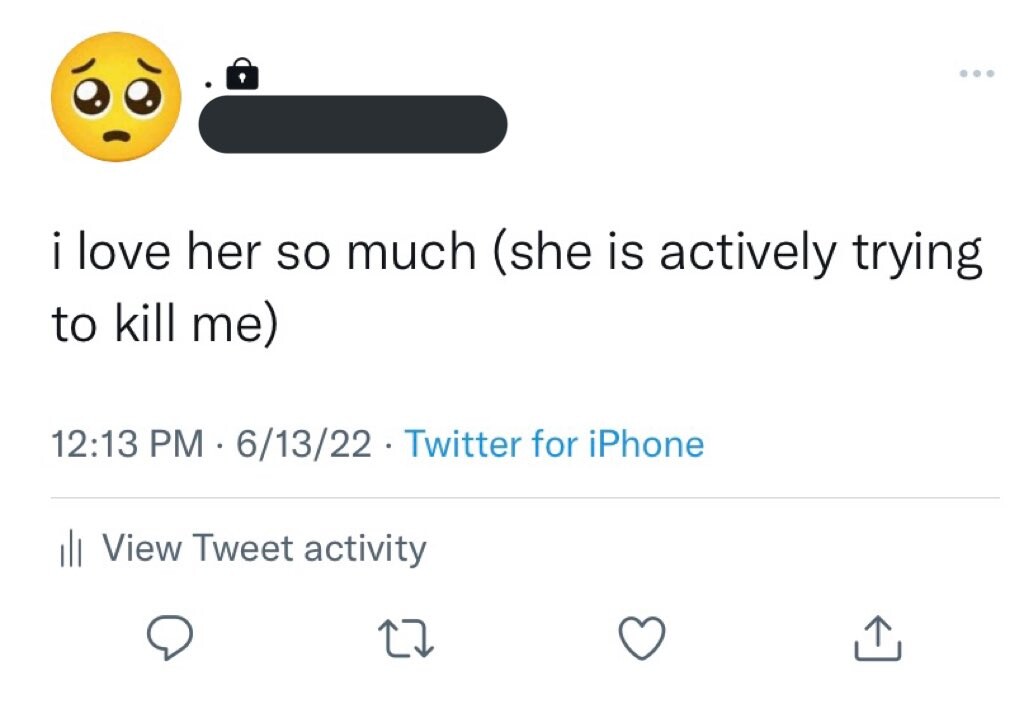
Task: Click the padlock protected account icon
Action: 242,74
